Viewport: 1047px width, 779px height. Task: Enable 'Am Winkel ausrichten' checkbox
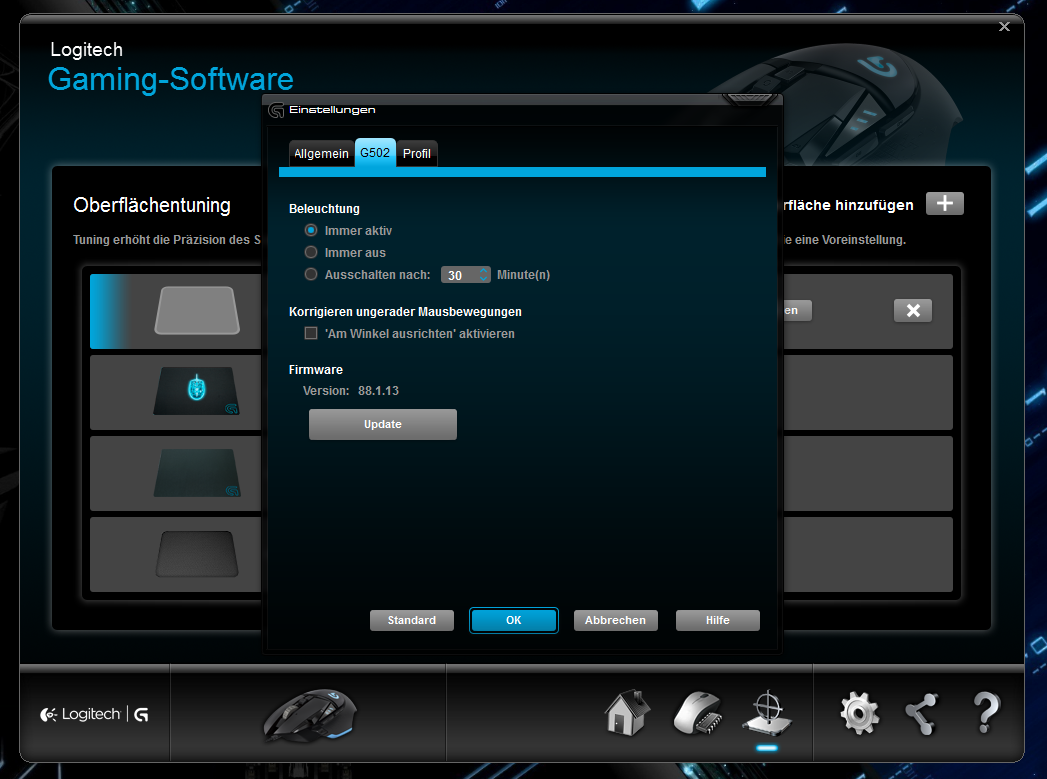click(x=310, y=333)
